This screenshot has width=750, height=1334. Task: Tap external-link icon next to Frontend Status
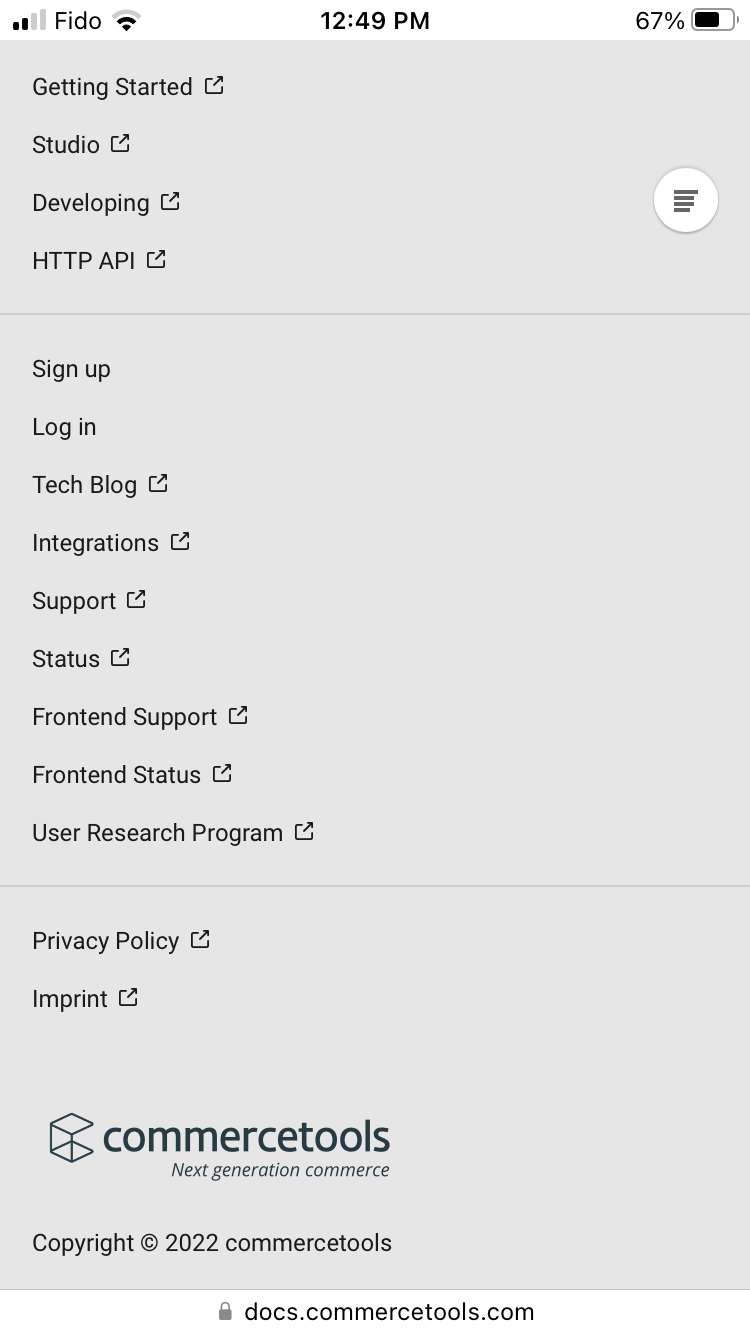[222, 774]
